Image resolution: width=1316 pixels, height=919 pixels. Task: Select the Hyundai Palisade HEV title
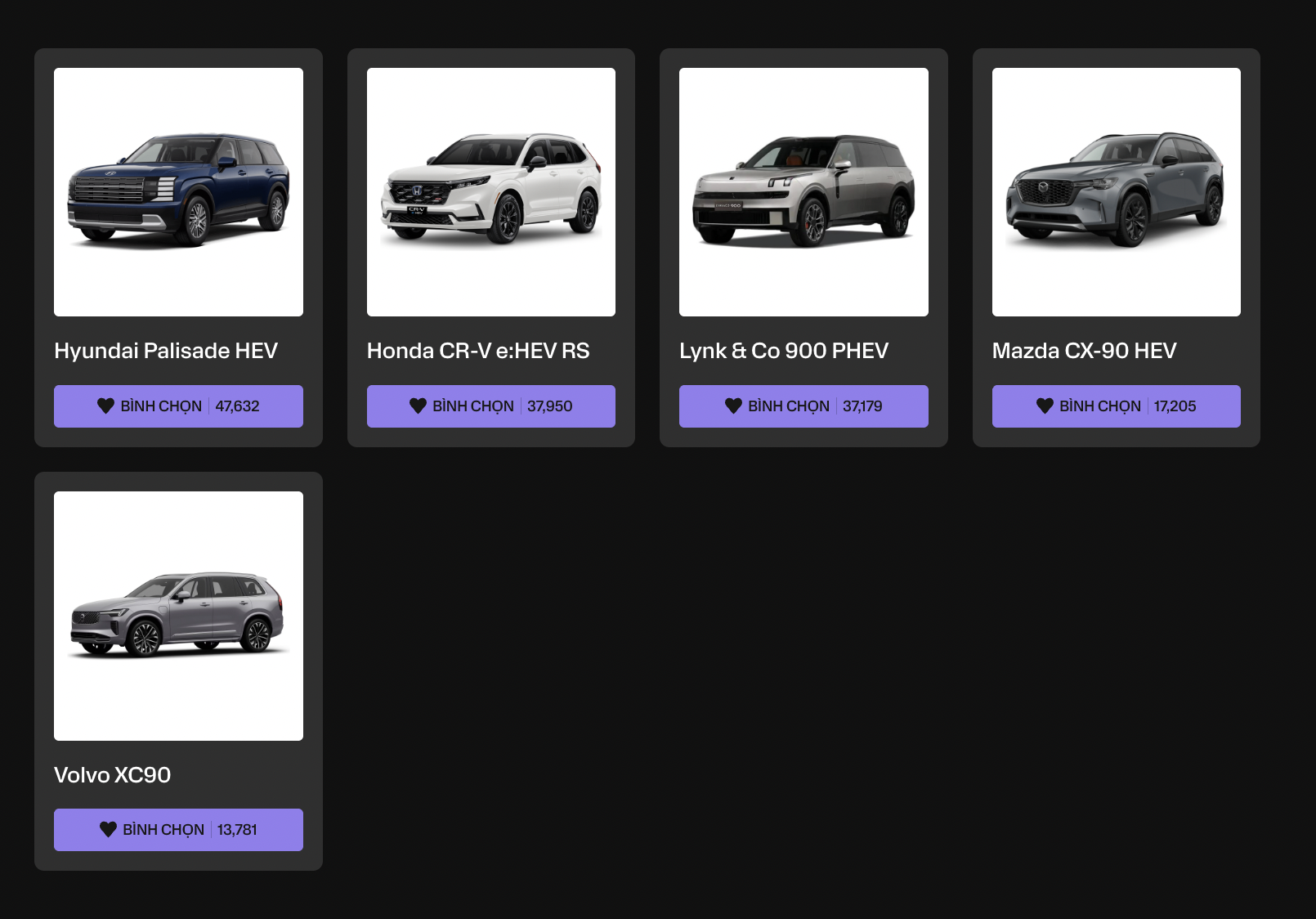click(166, 351)
